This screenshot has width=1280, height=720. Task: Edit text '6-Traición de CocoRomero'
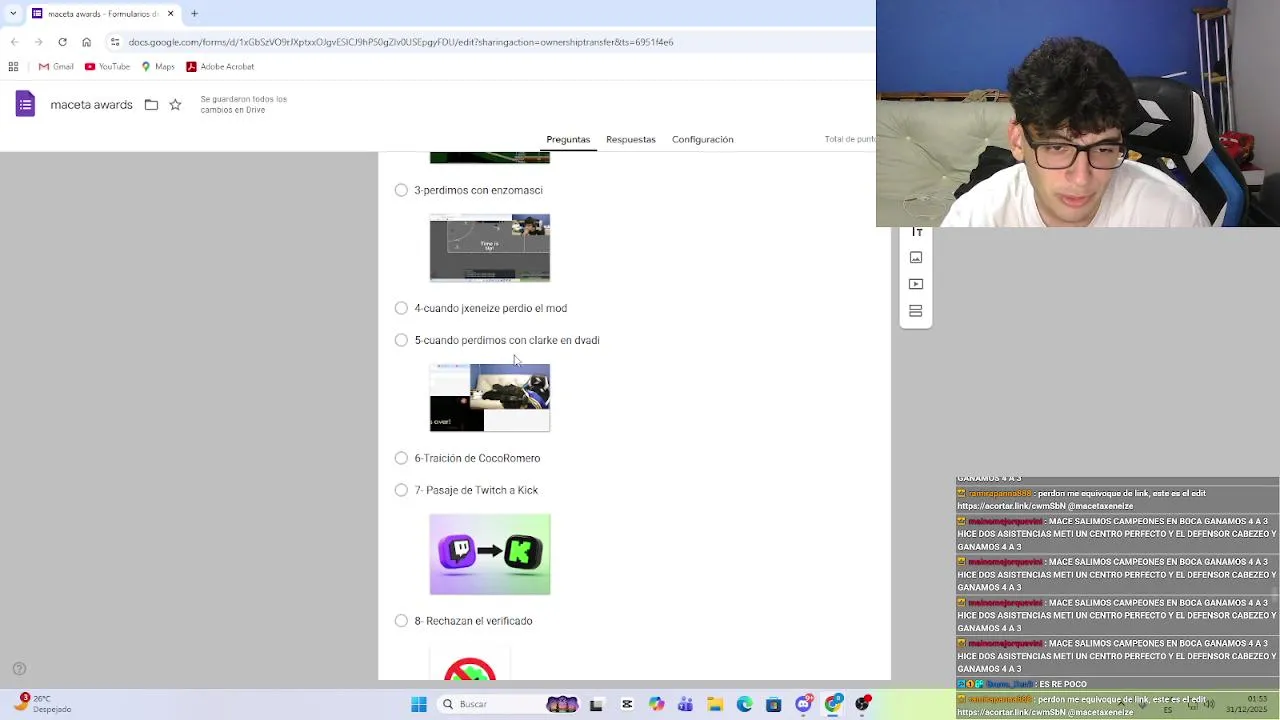[477, 458]
